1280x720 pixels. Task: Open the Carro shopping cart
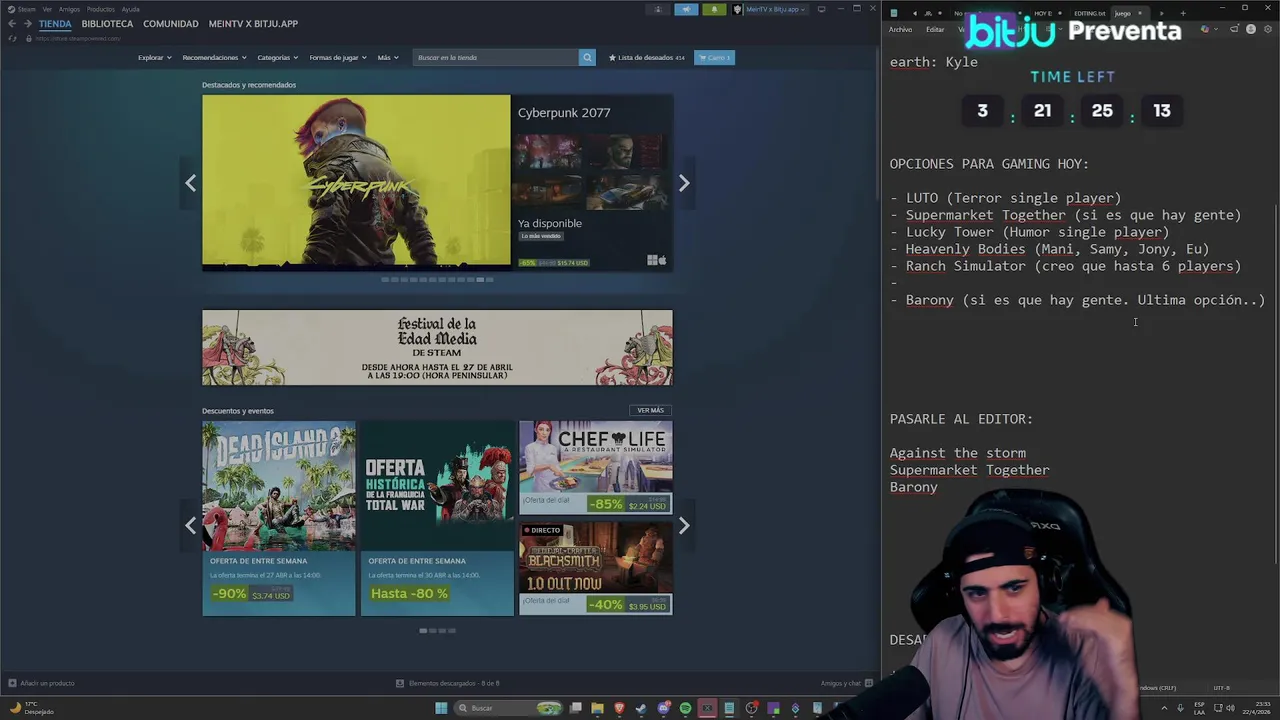(714, 57)
